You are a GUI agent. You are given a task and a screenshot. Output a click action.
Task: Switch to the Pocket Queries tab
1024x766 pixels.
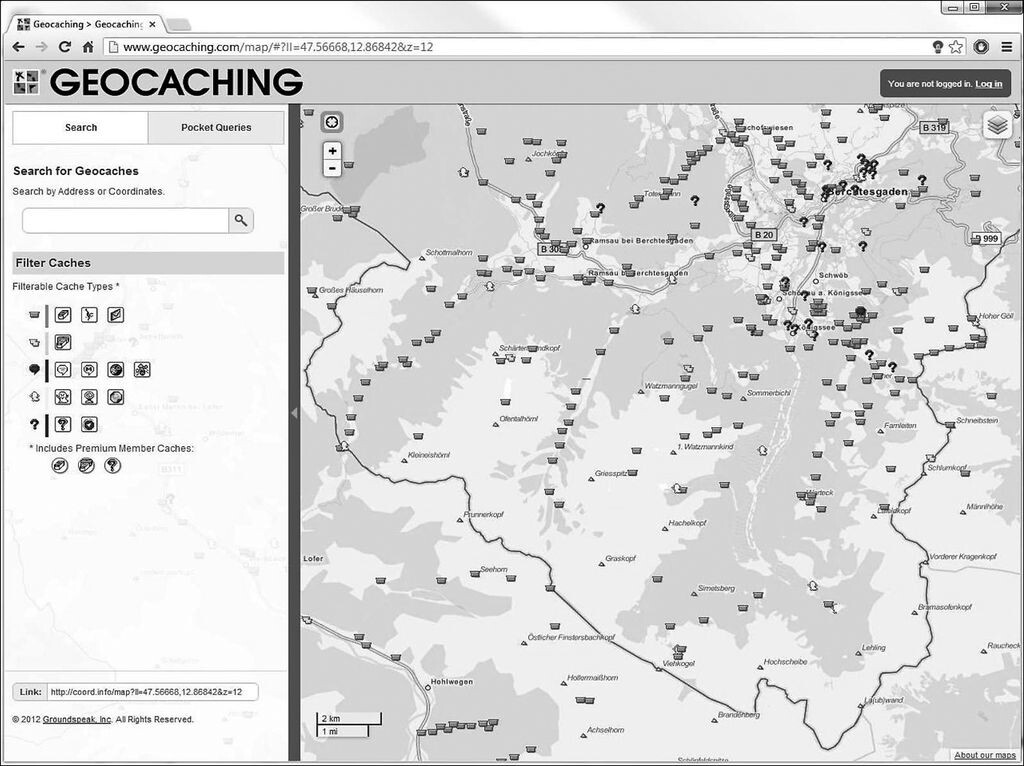(x=216, y=127)
